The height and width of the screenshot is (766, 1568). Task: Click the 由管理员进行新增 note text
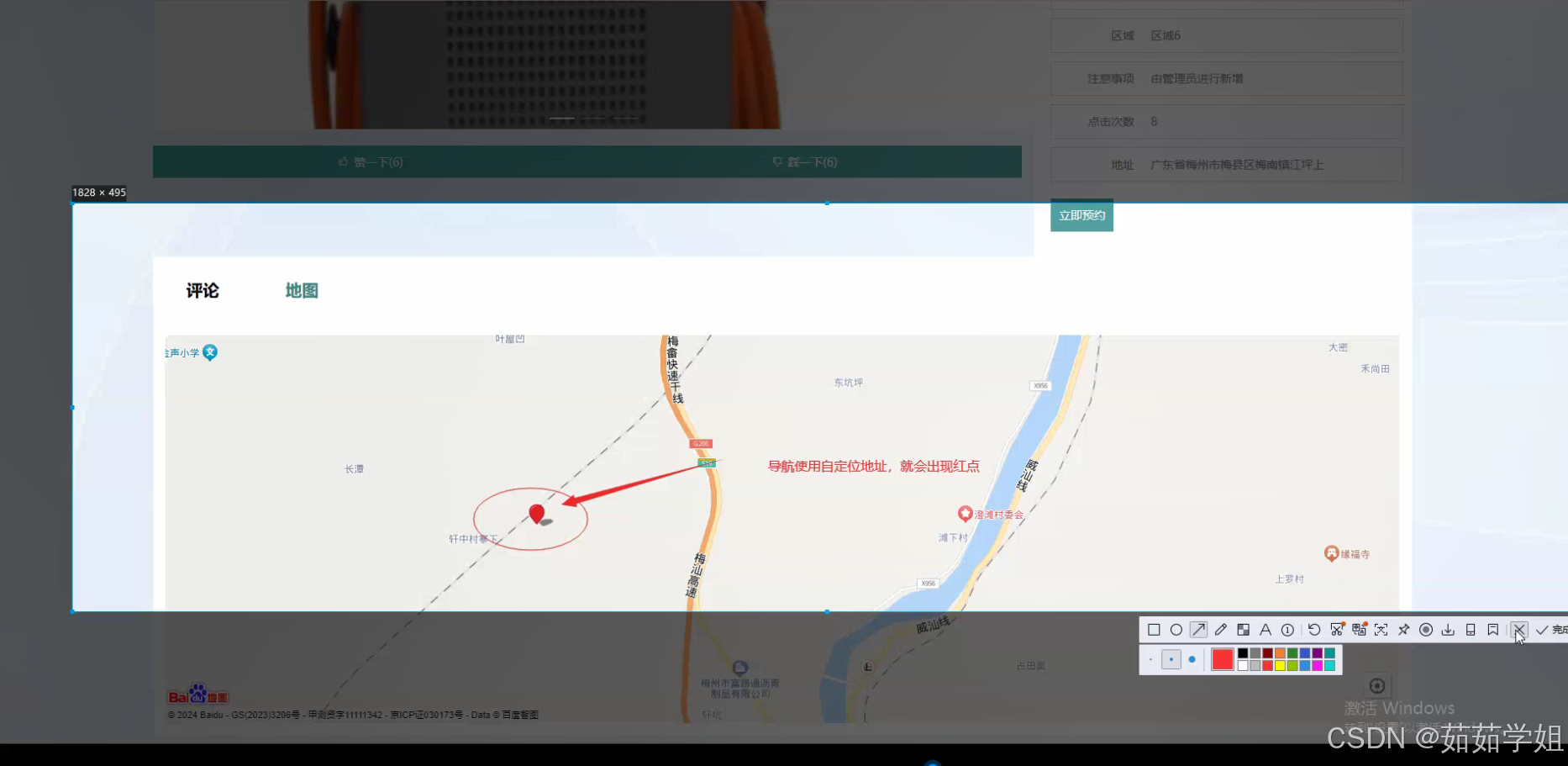click(x=1197, y=78)
